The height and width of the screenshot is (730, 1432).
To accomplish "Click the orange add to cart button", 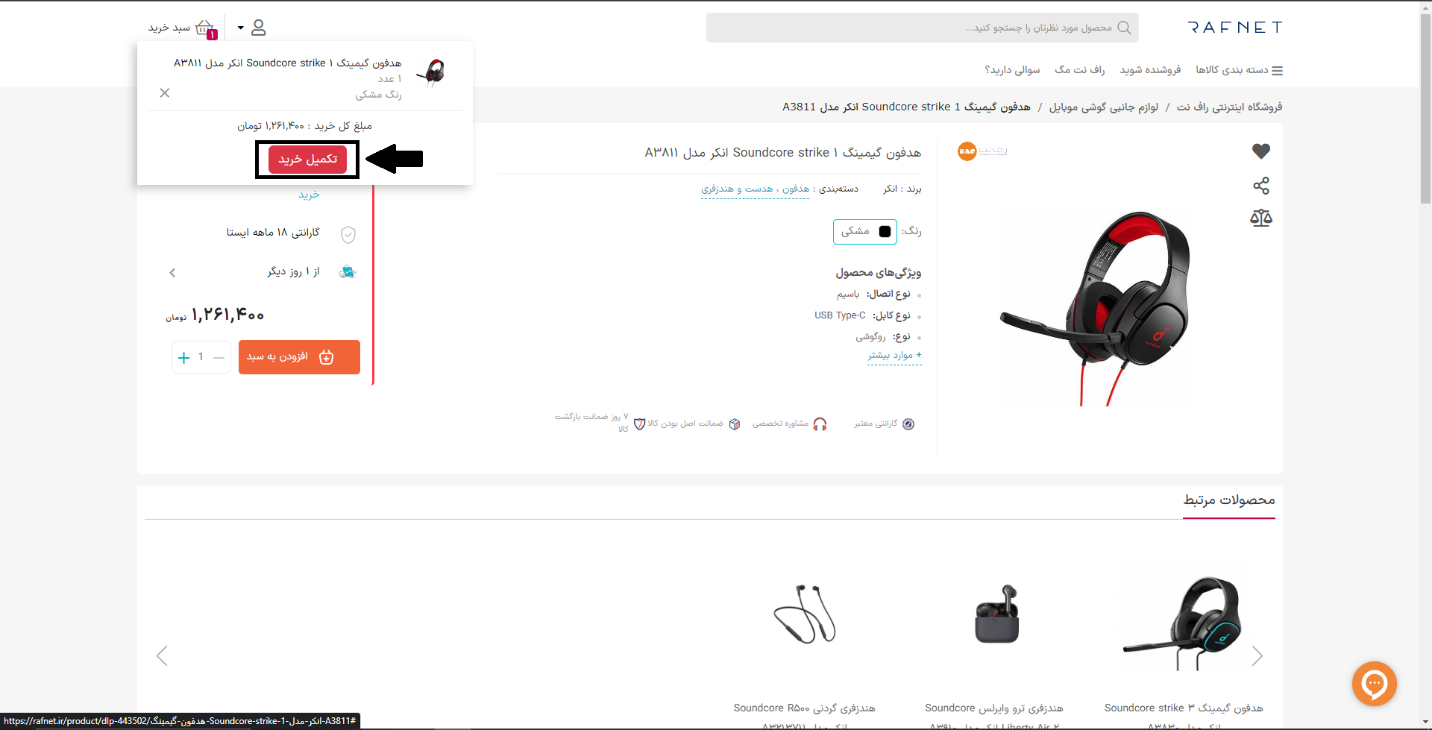I will [x=299, y=357].
